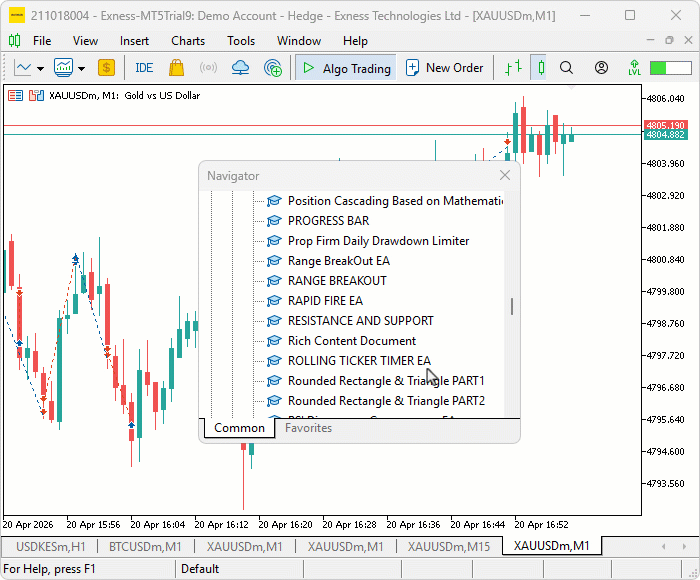Click the PROGRESS BAR graduation cap icon
Viewport: 700px width, 580px height.
[274, 221]
